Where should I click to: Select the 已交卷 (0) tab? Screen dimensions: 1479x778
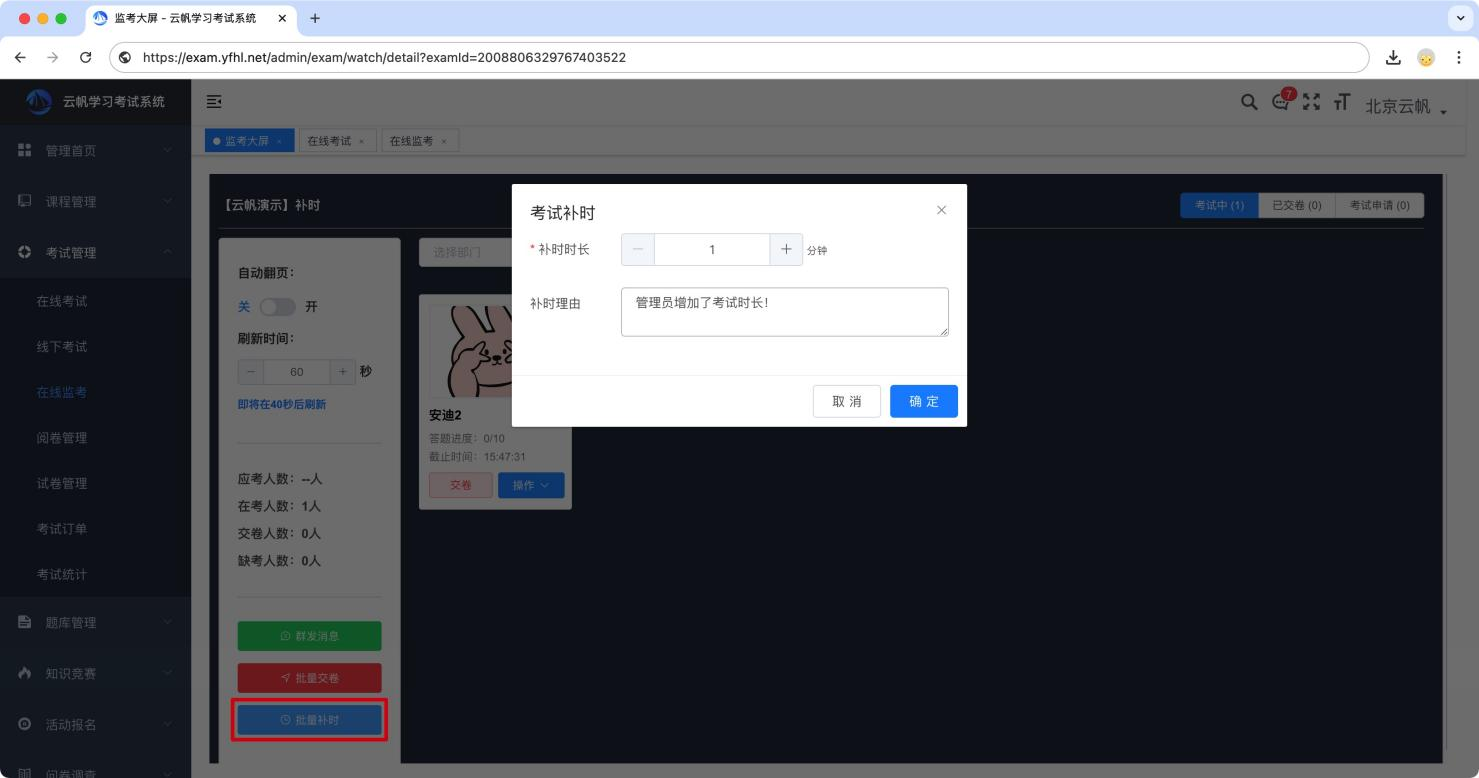tap(1296, 205)
